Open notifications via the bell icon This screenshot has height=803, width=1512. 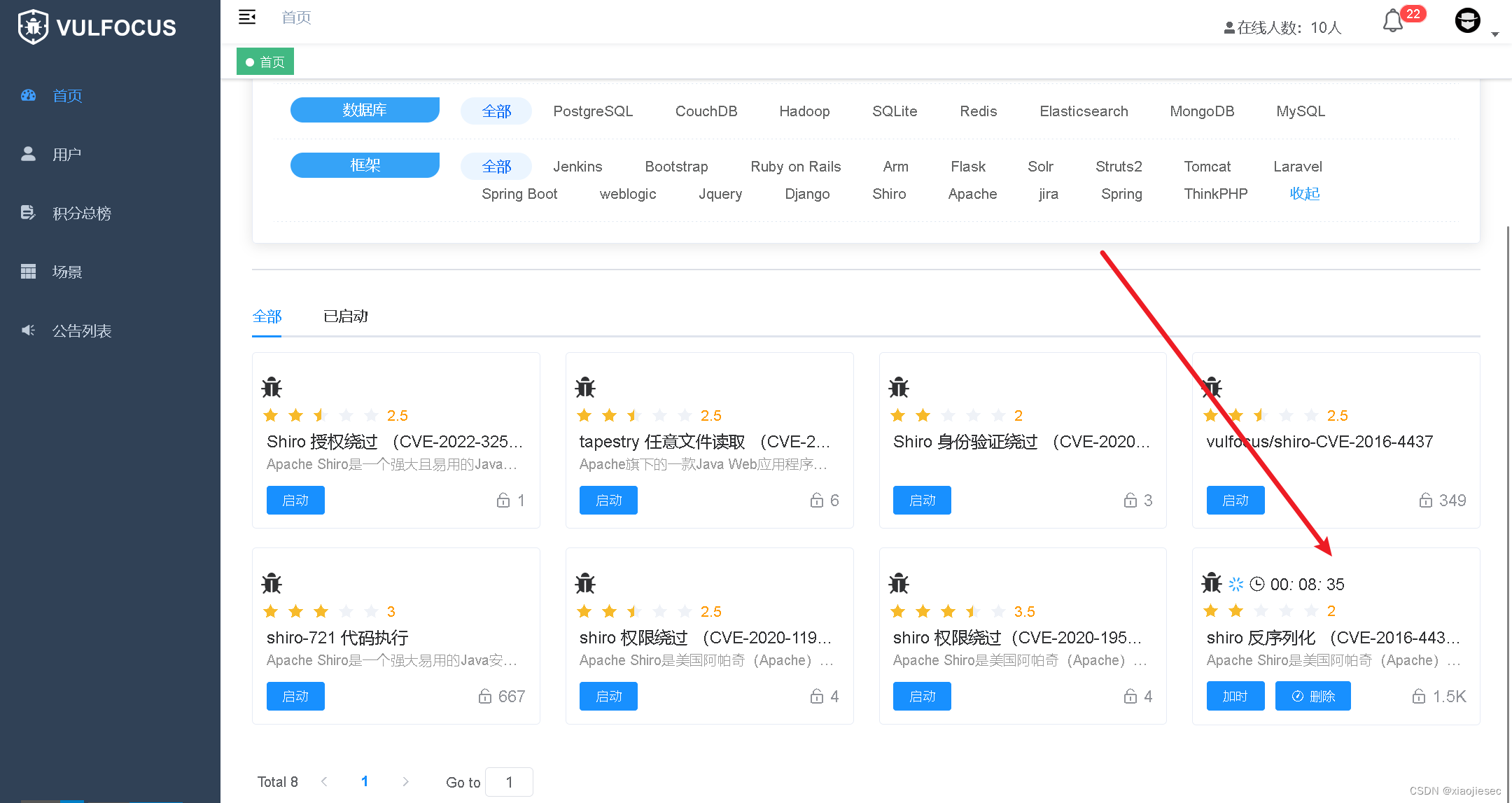(1393, 22)
